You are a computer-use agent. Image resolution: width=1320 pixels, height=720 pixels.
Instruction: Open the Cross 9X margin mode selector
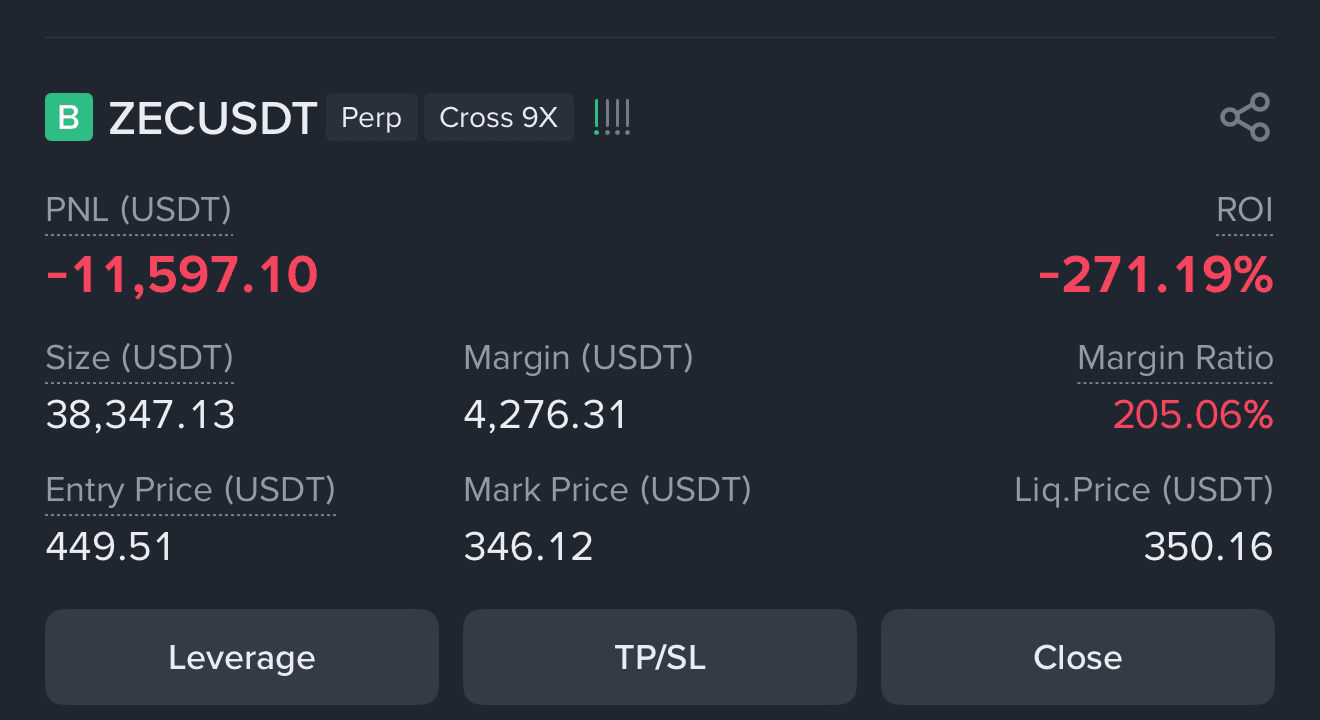(x=498, y=117)
